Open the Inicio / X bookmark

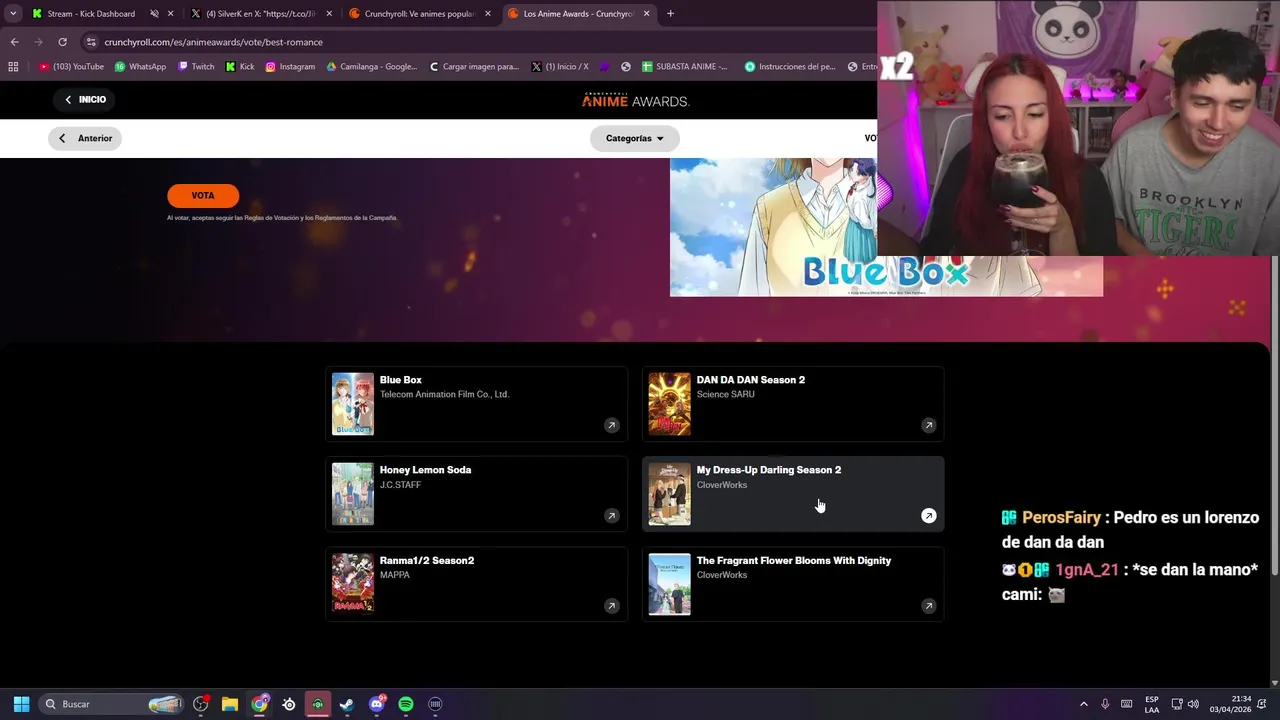[x=560, y=67]
